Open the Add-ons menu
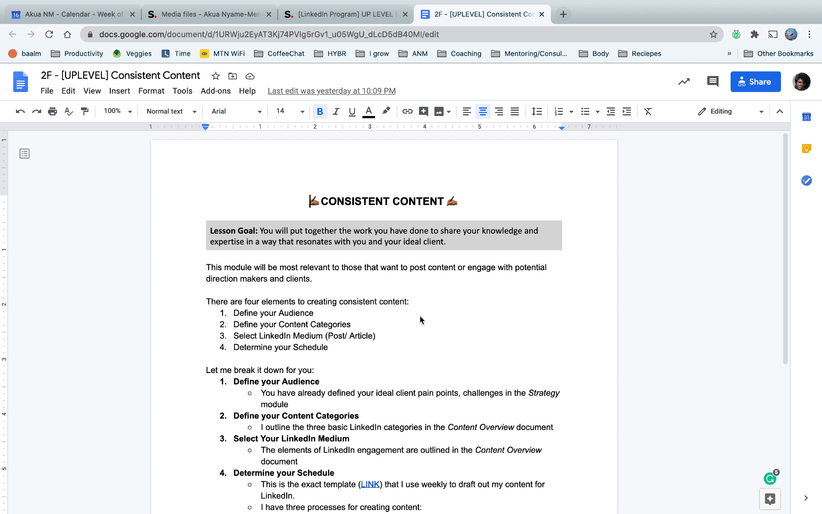Image resolution: width=822 pixels, height=514 pixels. pyautogui.click(x=215, y=91)
